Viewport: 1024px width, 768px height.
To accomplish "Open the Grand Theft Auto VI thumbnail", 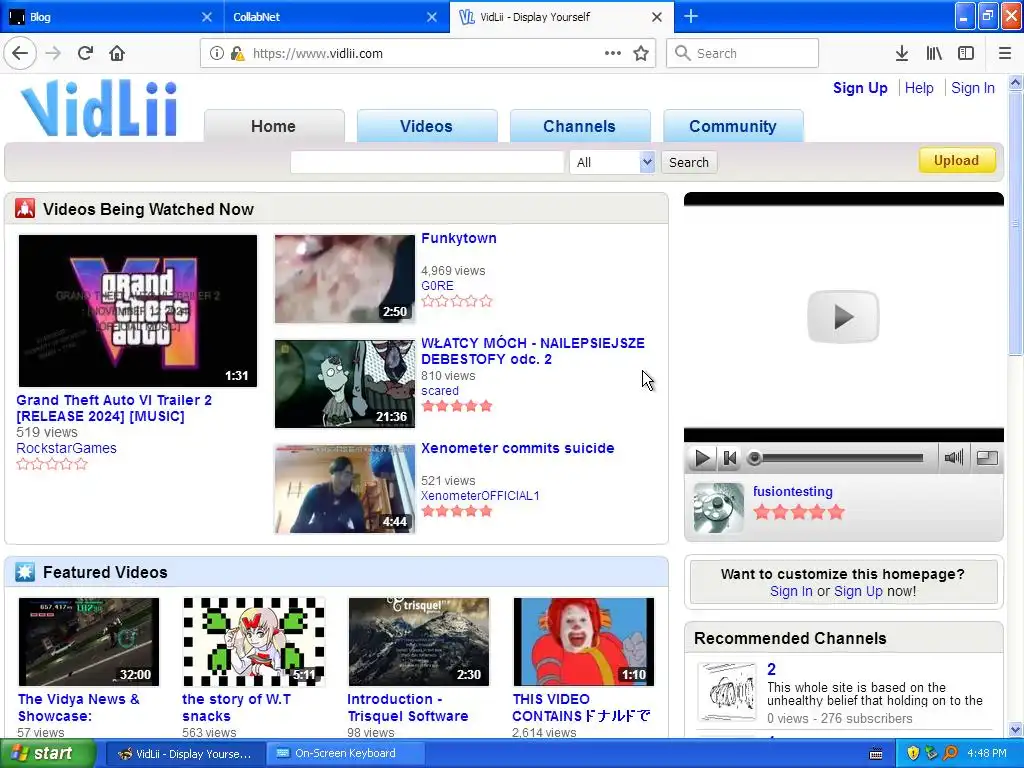I will pos(138,311).
